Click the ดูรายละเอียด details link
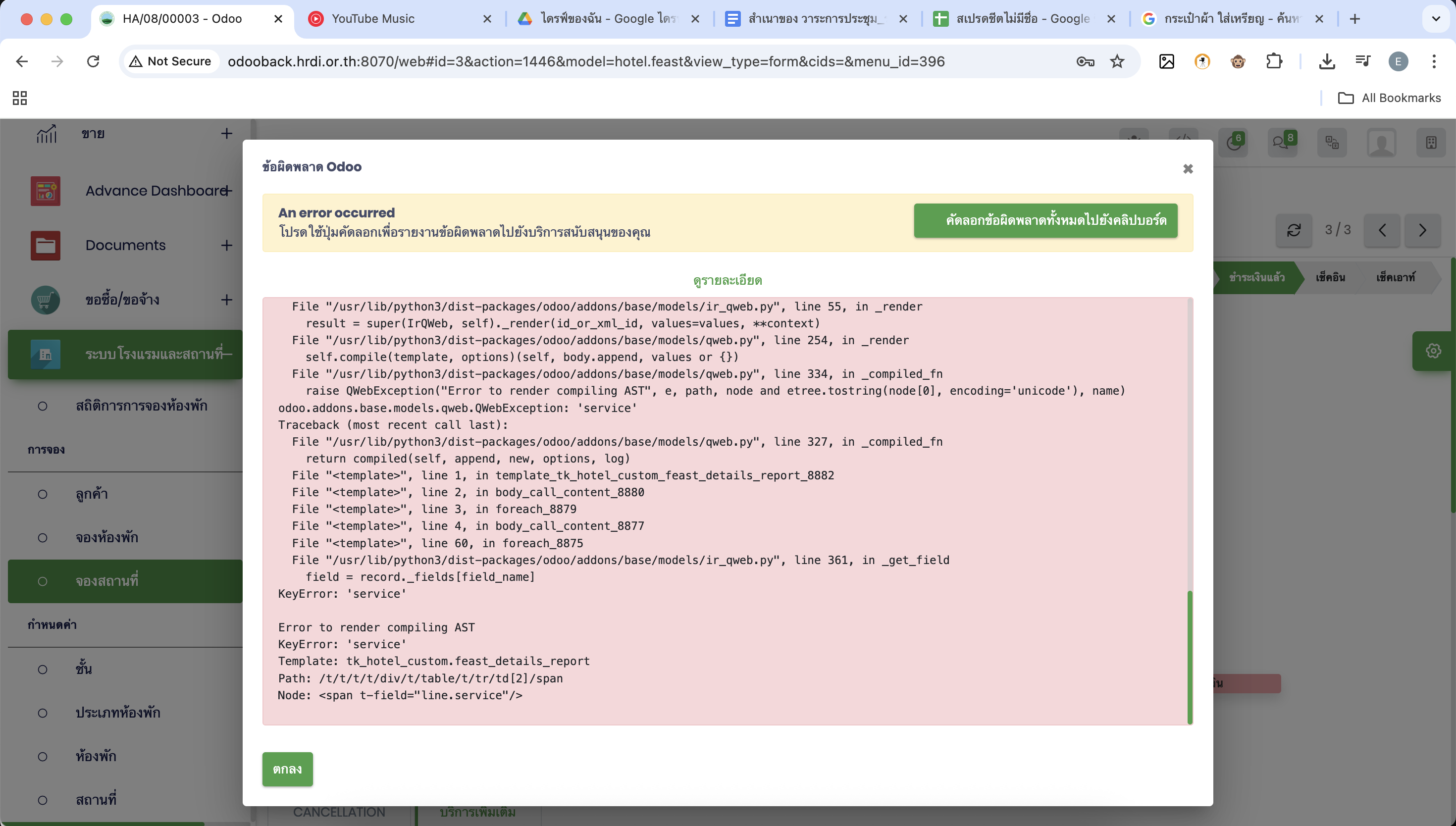 tap(727, 280)
